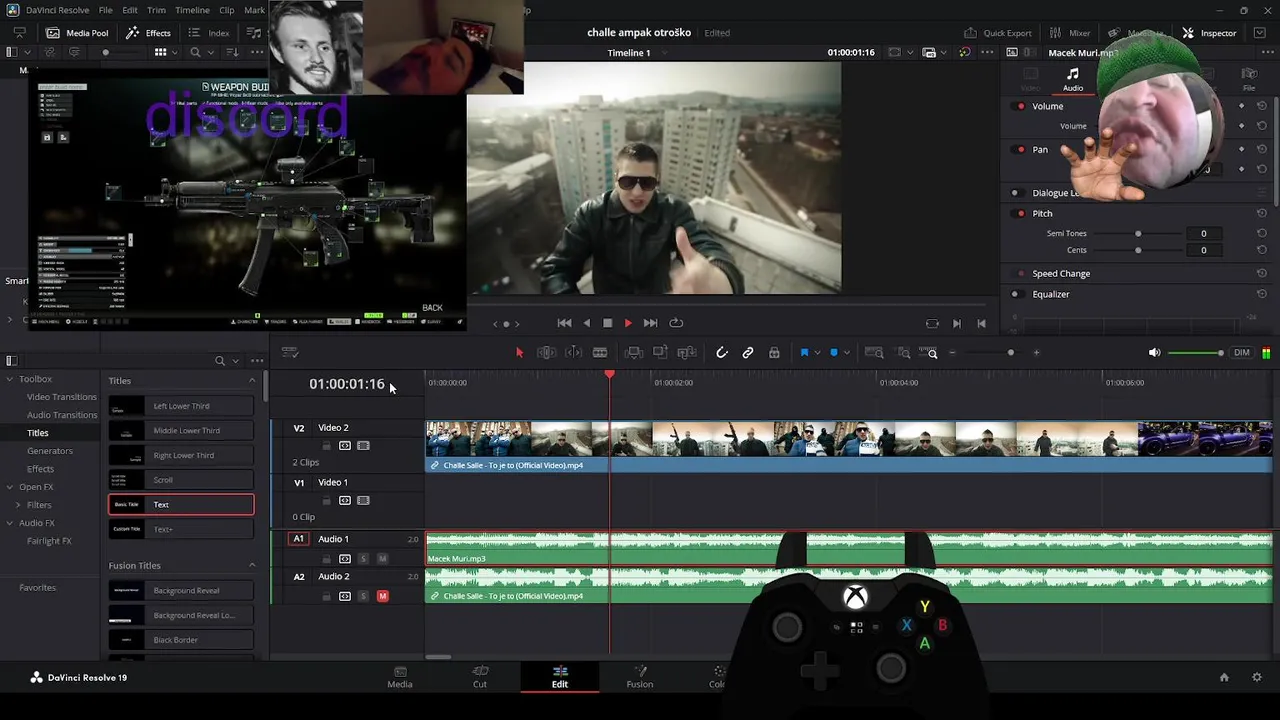Screen dimensions: 1280x720
Task: Unmute Audio 2 track M button
Action: (382, 596)
